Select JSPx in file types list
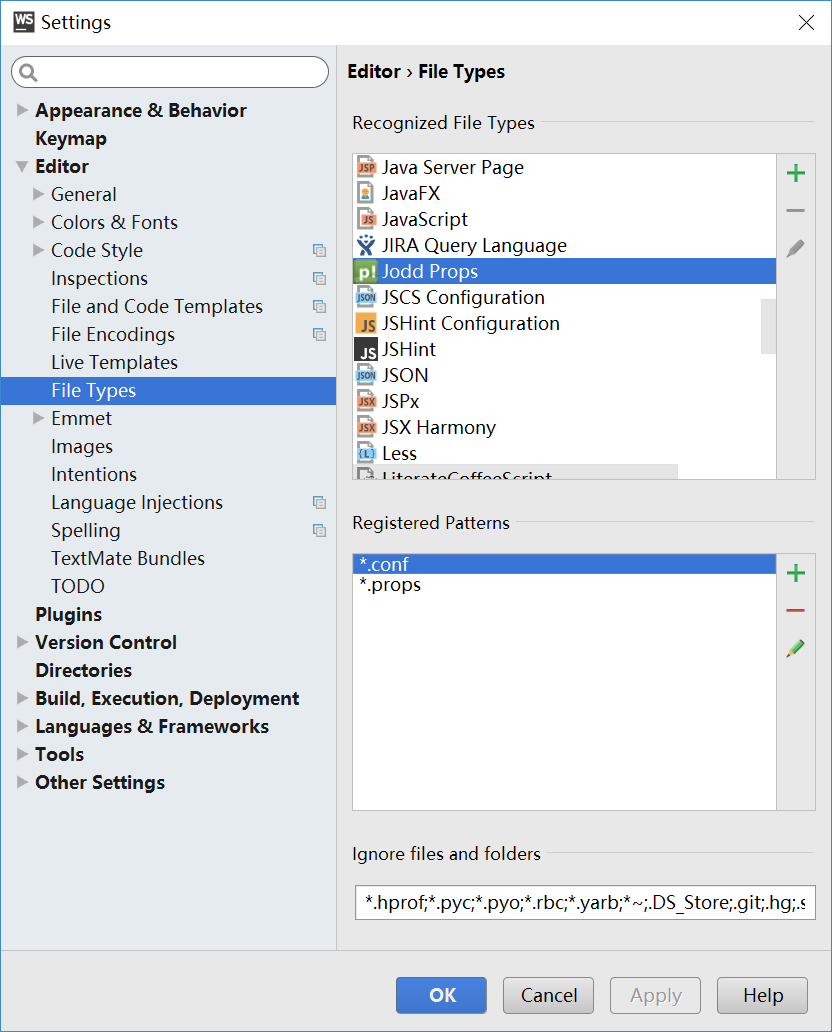The height and width of the screenshot is (1032, 832). coord(565,401)
